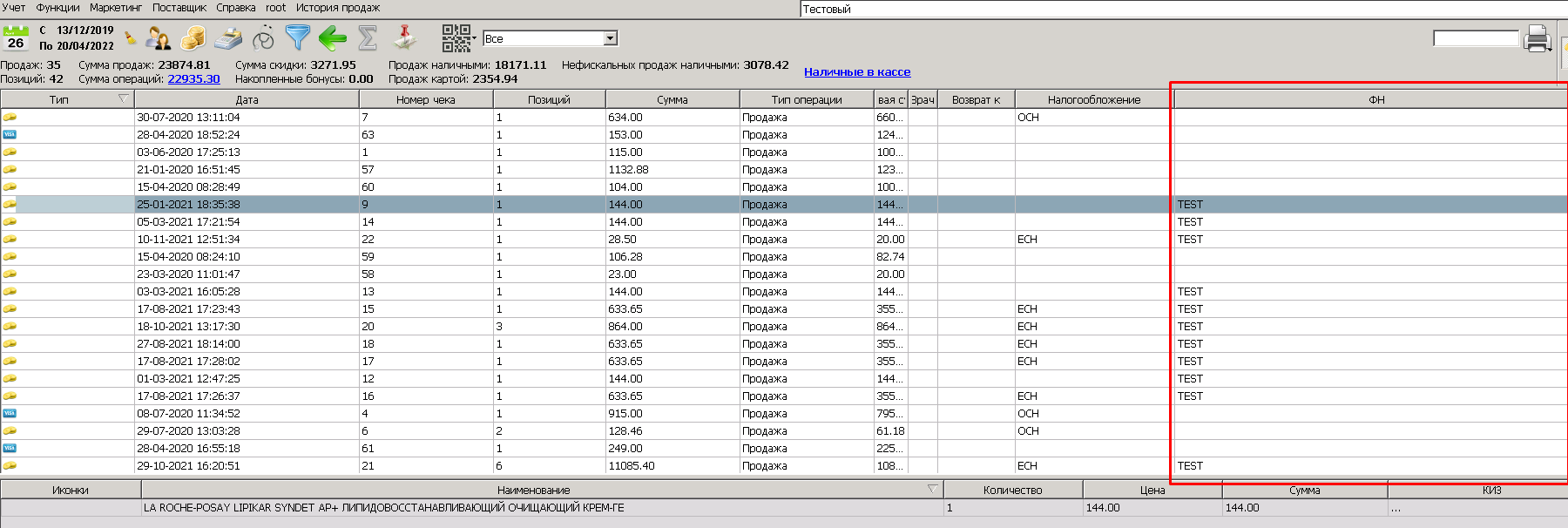The height and width of the screenshot is (528, 1568).
Task: Toggle sort on 'Тип' column header
Action: [x=59, y=99]
